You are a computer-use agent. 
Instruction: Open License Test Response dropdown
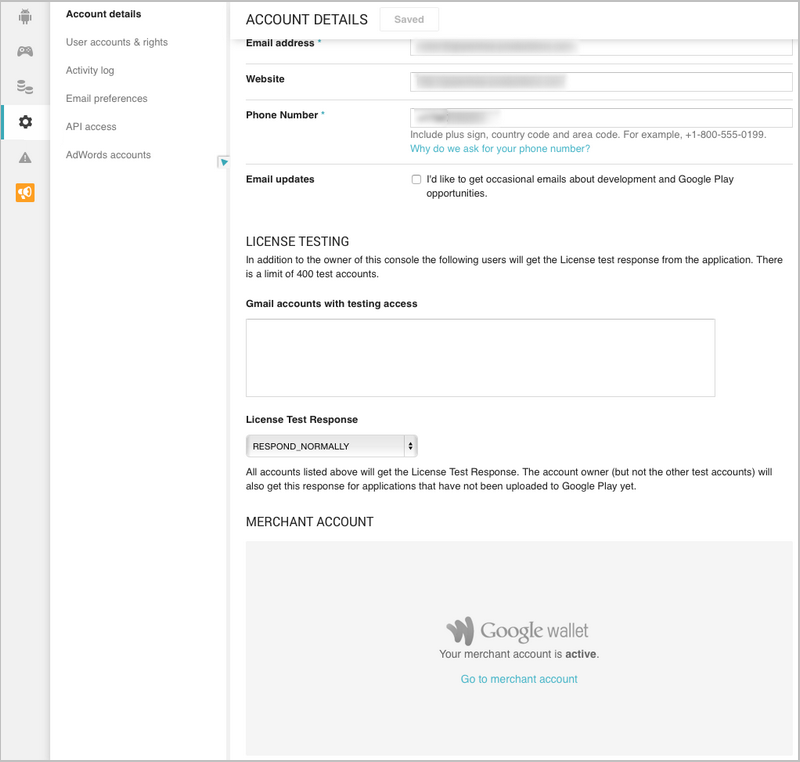point(331,446)
